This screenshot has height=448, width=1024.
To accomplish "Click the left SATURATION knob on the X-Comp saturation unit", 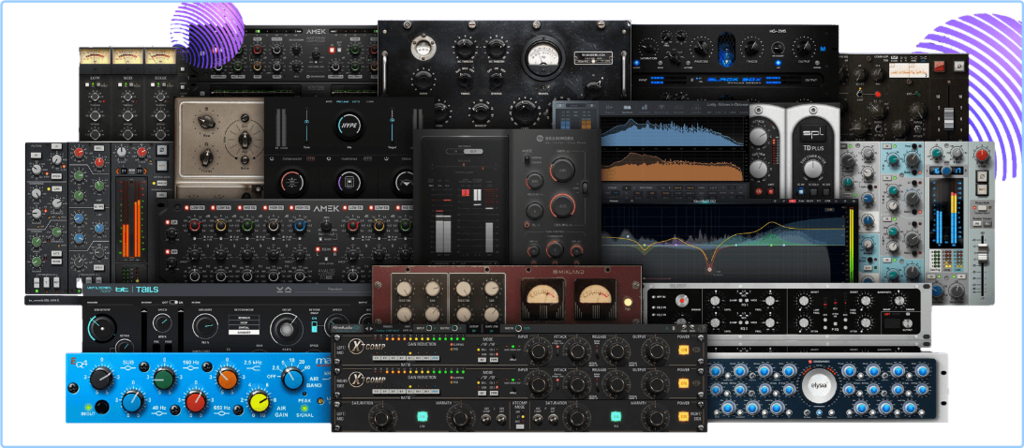I will coord(382,419).
